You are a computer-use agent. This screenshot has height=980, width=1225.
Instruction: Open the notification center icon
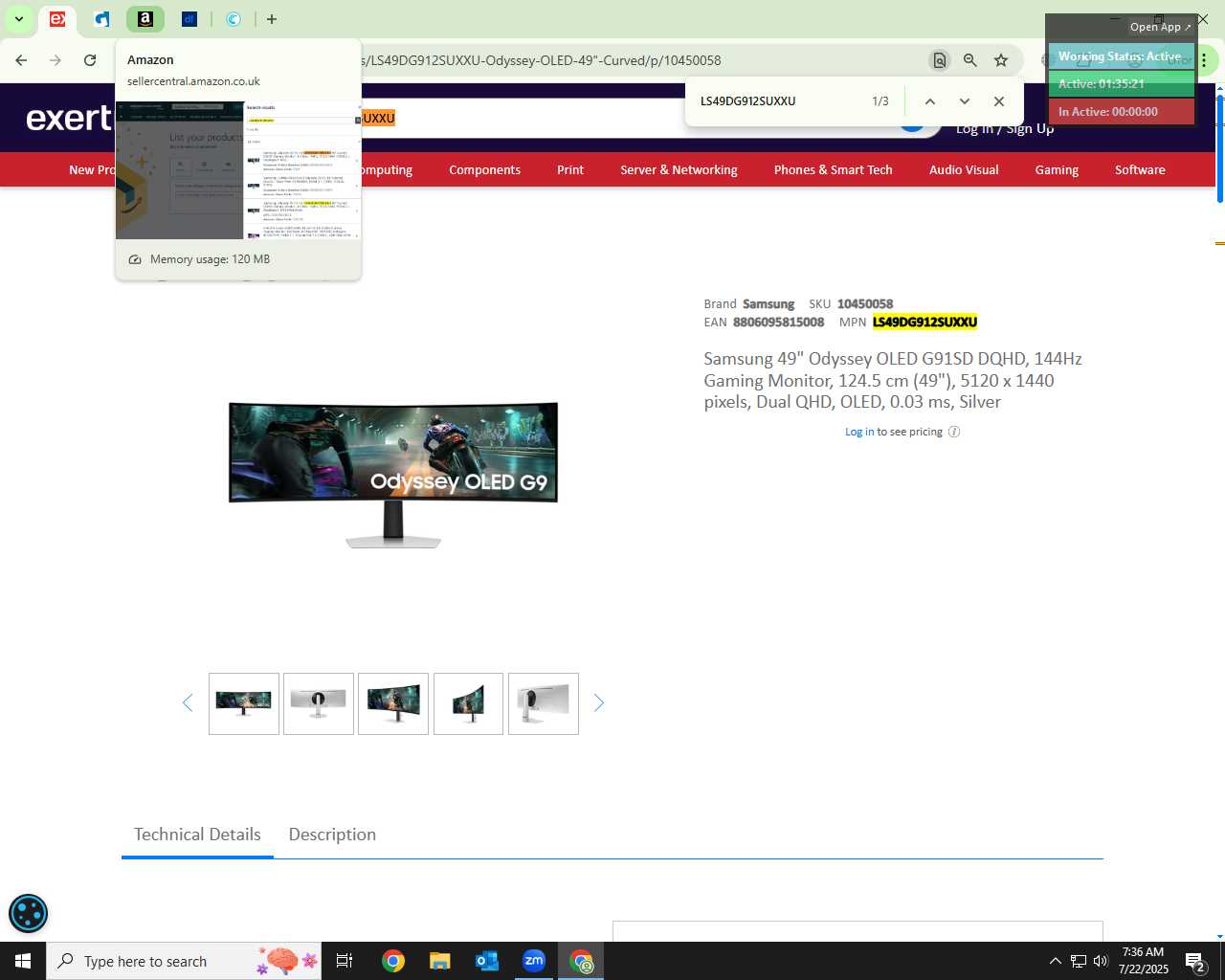[x=1195, y=961]
